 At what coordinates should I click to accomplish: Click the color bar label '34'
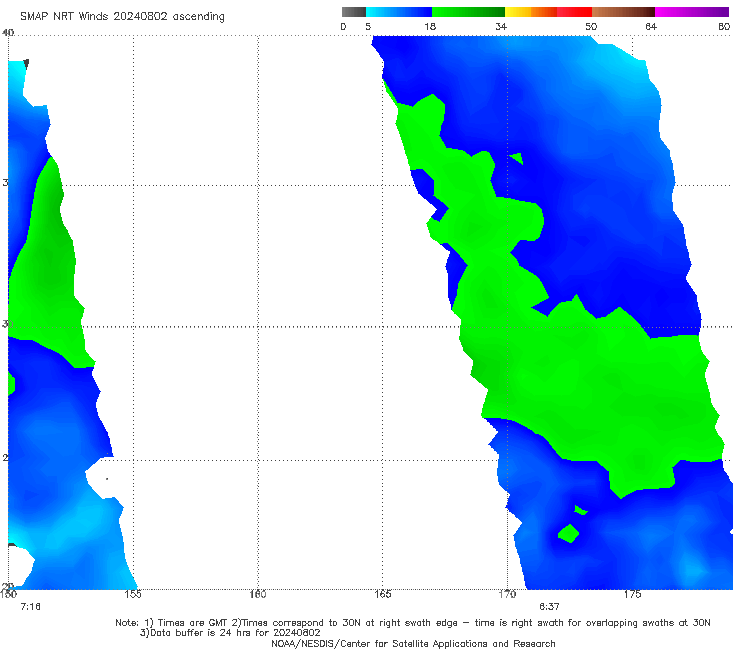501,26
